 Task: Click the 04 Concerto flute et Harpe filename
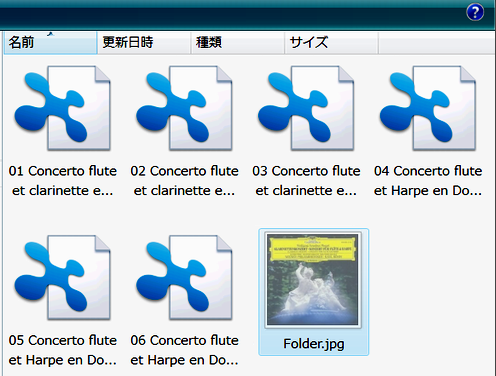pos(428,181)
